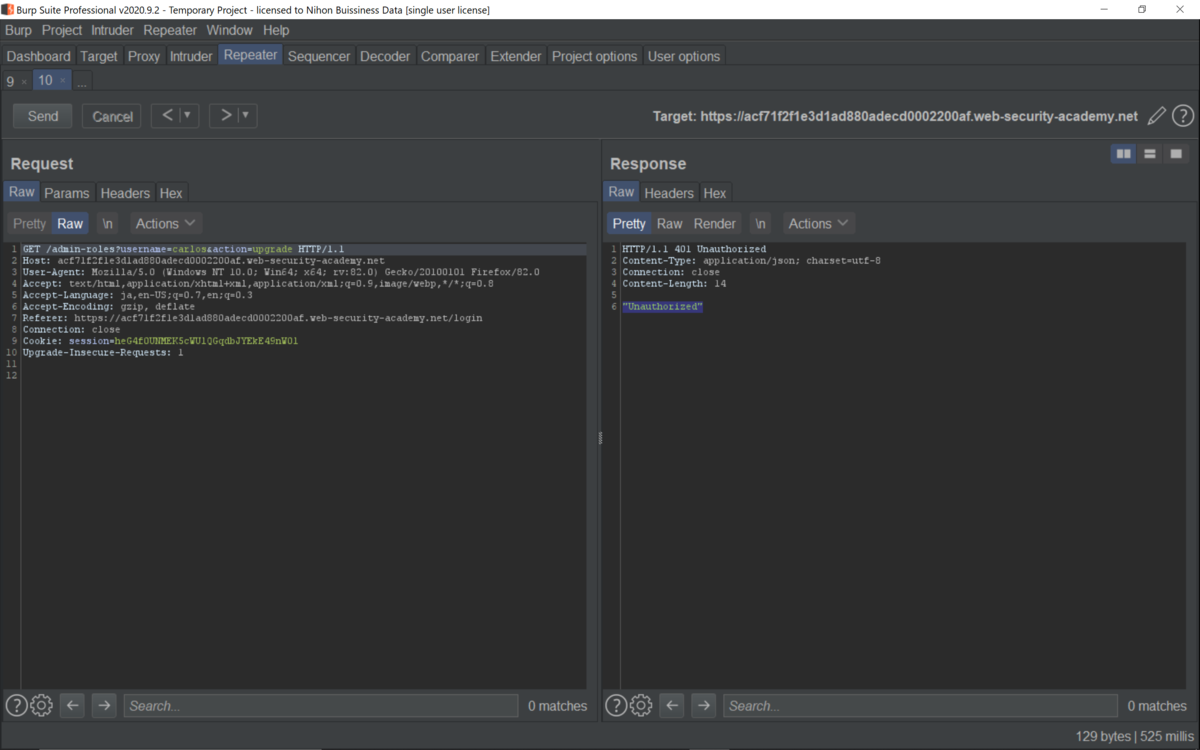Switch to Decoder tab
This screenshot has height=750, width=1200.
(x=385, y=56)
